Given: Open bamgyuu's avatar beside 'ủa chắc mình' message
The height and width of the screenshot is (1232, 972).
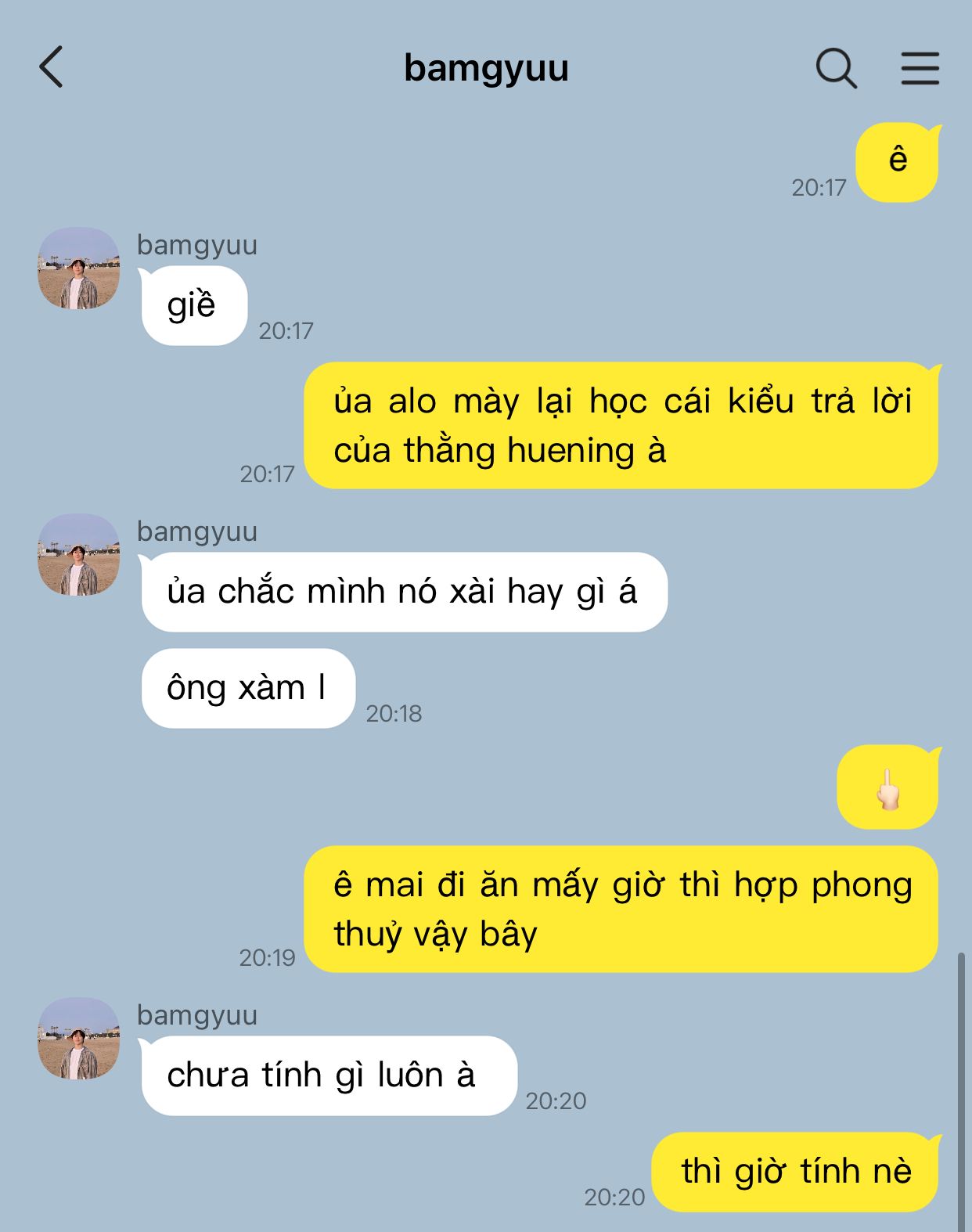Looking at the screenshot, I should click(79, 554).
